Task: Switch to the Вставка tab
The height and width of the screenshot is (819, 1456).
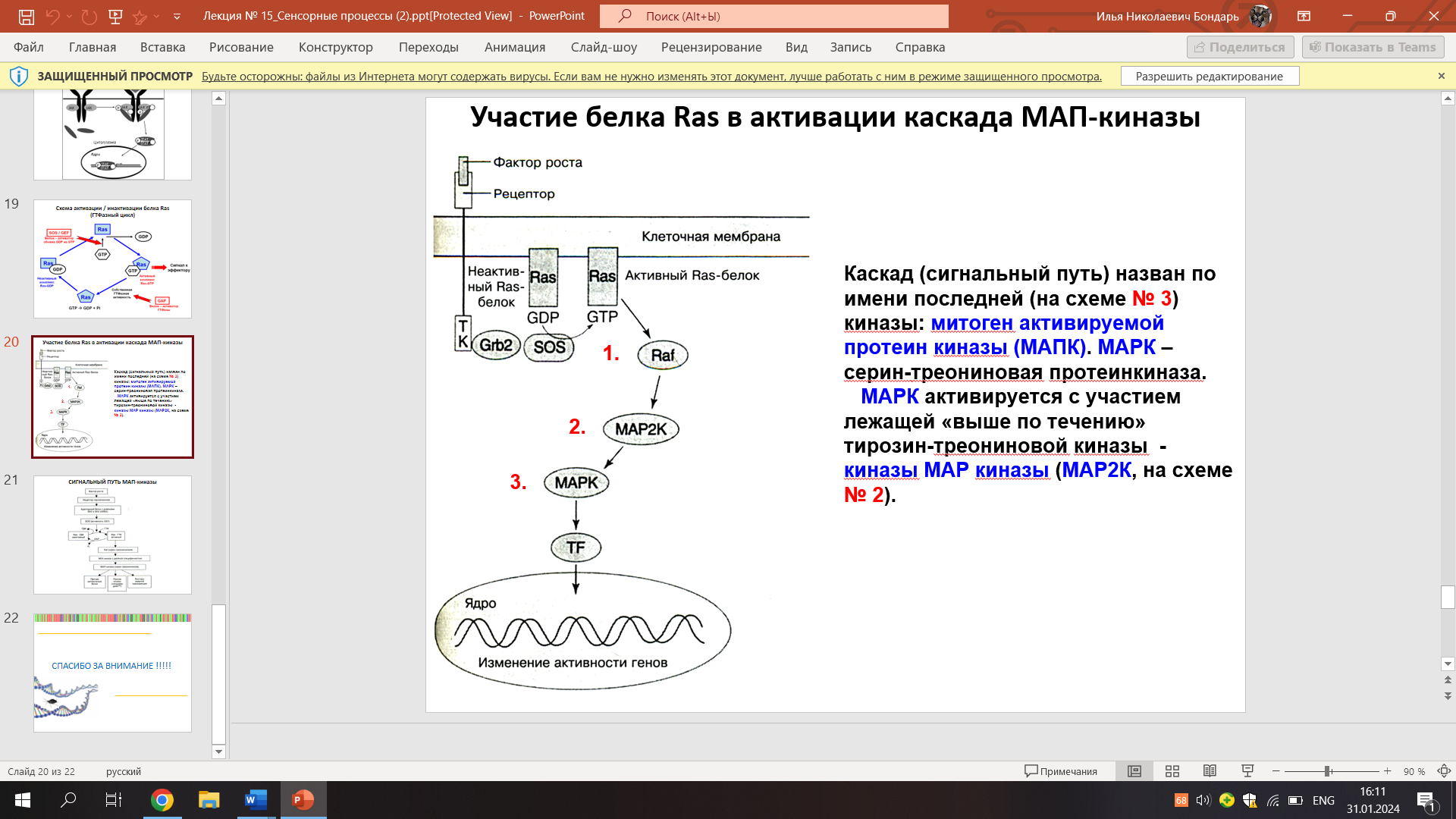Action: coord(163,47)
